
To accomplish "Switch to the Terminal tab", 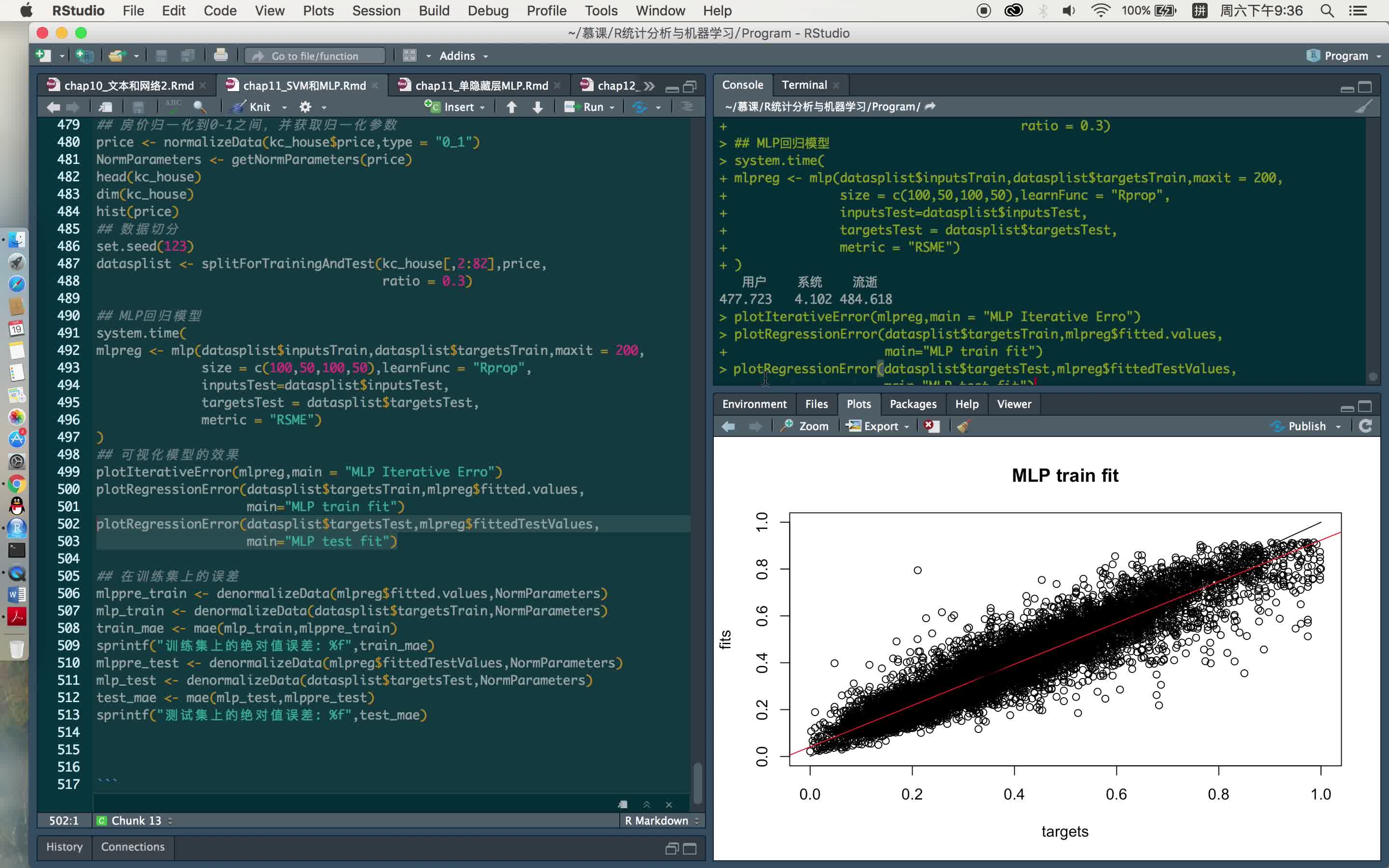I will [803, 85].
